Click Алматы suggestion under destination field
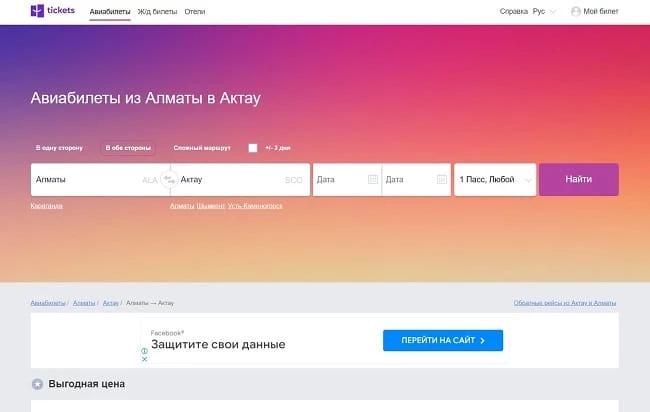Image resolution: width=650 pixels, height=412 pixels. pyautogui.click(x=182, y=206)
